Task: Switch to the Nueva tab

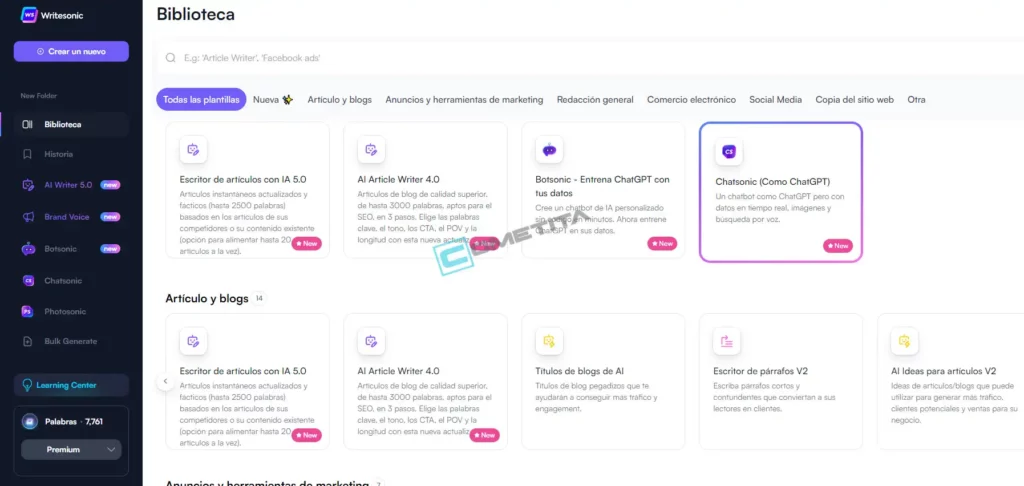Action: [273, 99]
